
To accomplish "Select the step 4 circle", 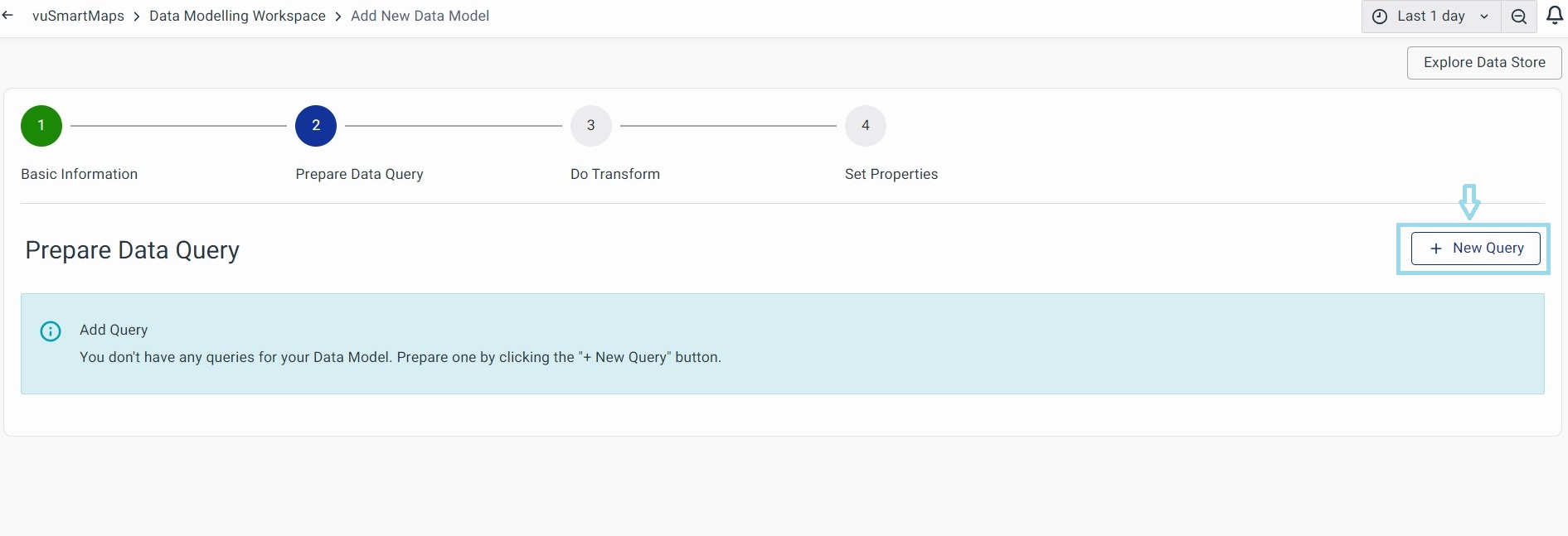I will [x=866, y=126].
